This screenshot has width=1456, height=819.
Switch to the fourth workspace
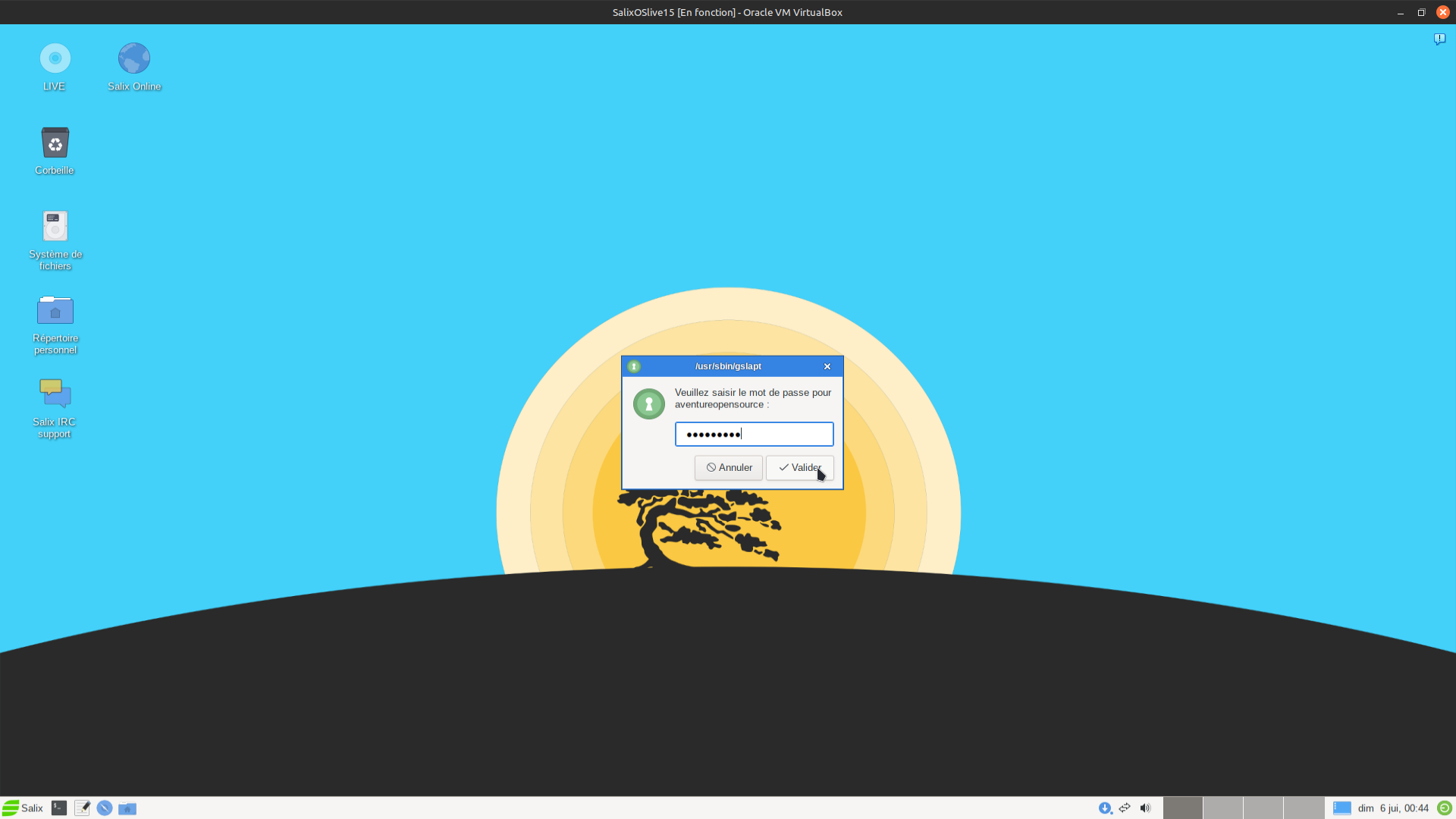pos(1304,808)
